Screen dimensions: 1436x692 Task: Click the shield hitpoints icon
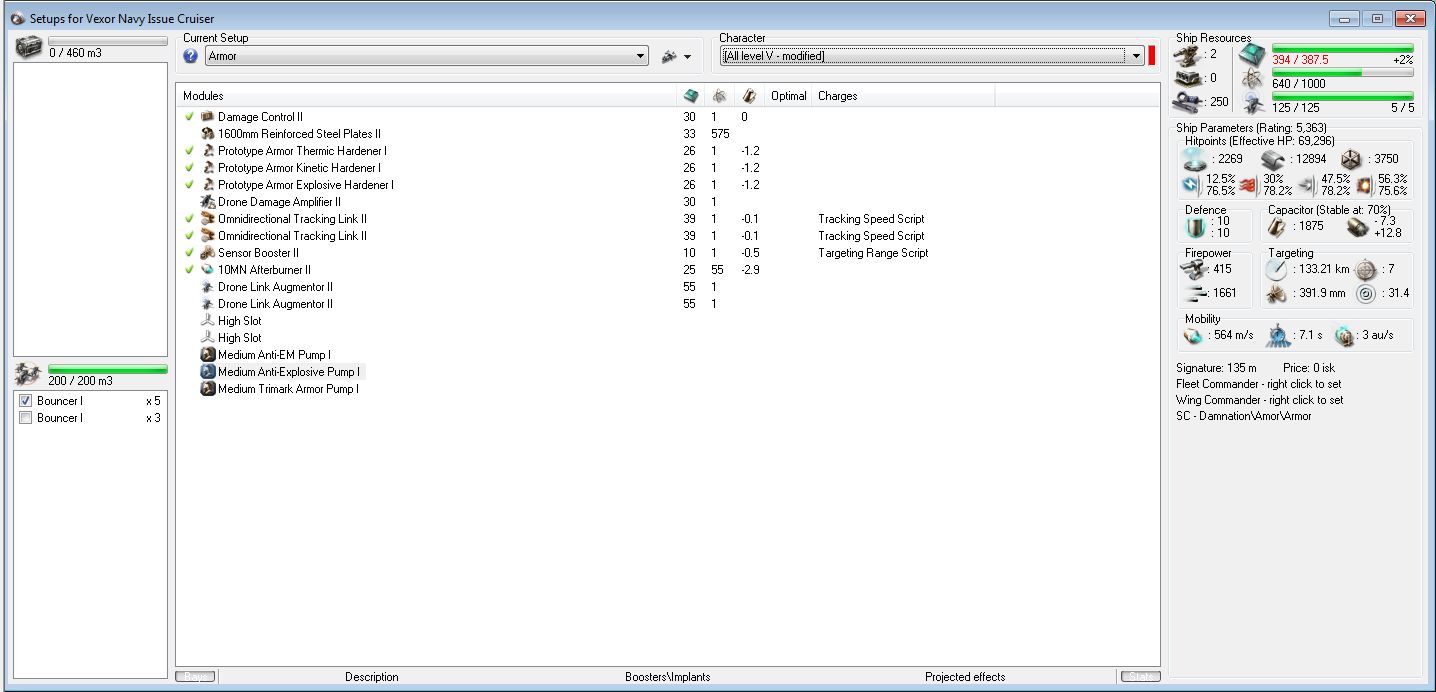(x=1196, y=159)
